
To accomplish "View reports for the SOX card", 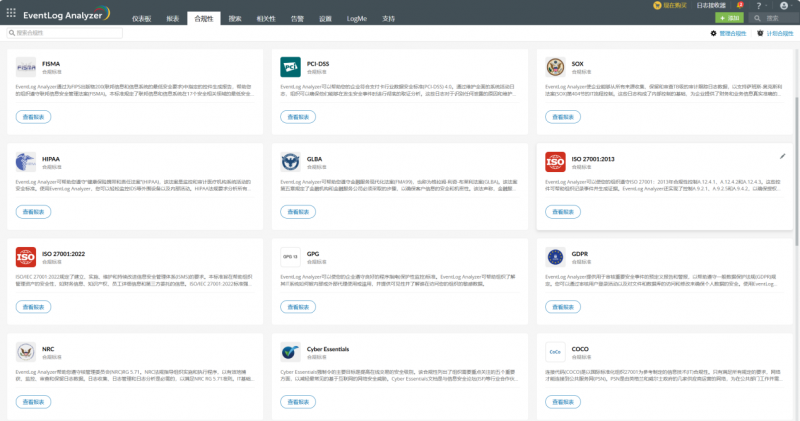I will tap(563, 117).
